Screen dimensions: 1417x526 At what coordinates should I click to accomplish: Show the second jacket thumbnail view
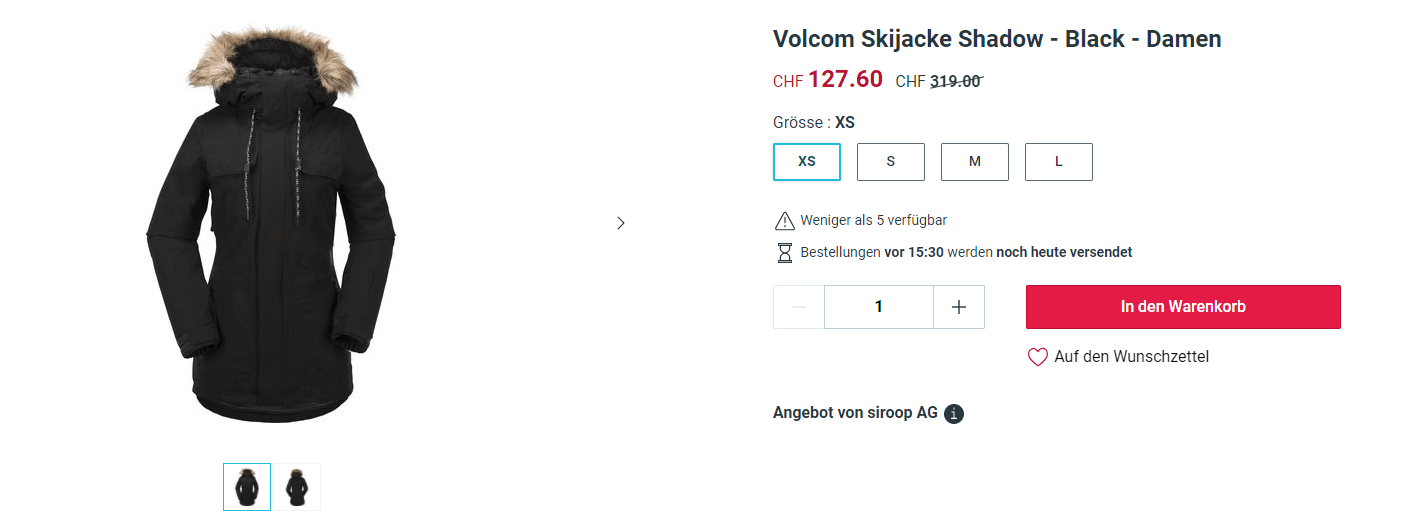pos(297,487)
